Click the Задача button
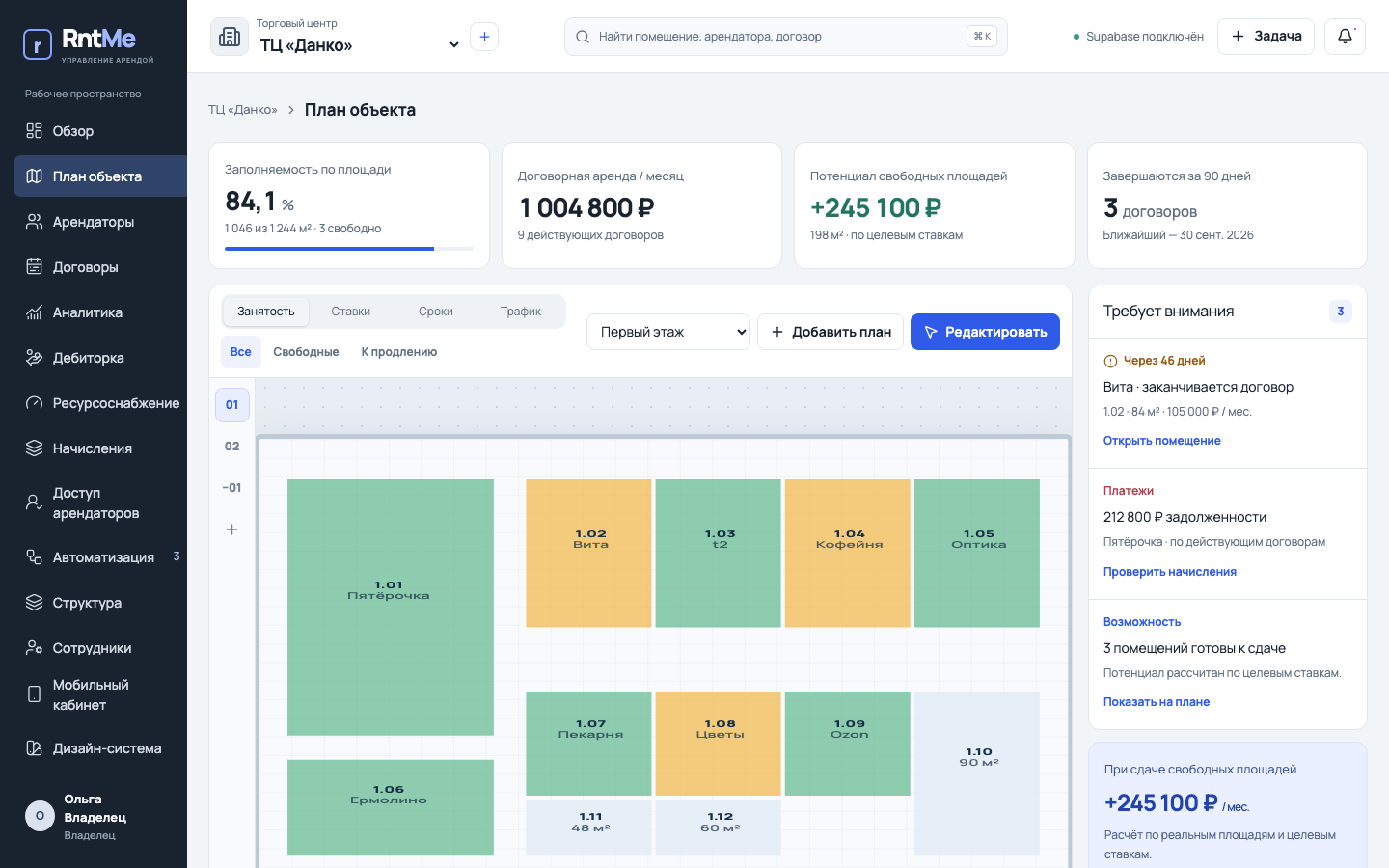The width and height of the screenshot is (1389, 868). pyautogui.click(x=1266, y=37)
